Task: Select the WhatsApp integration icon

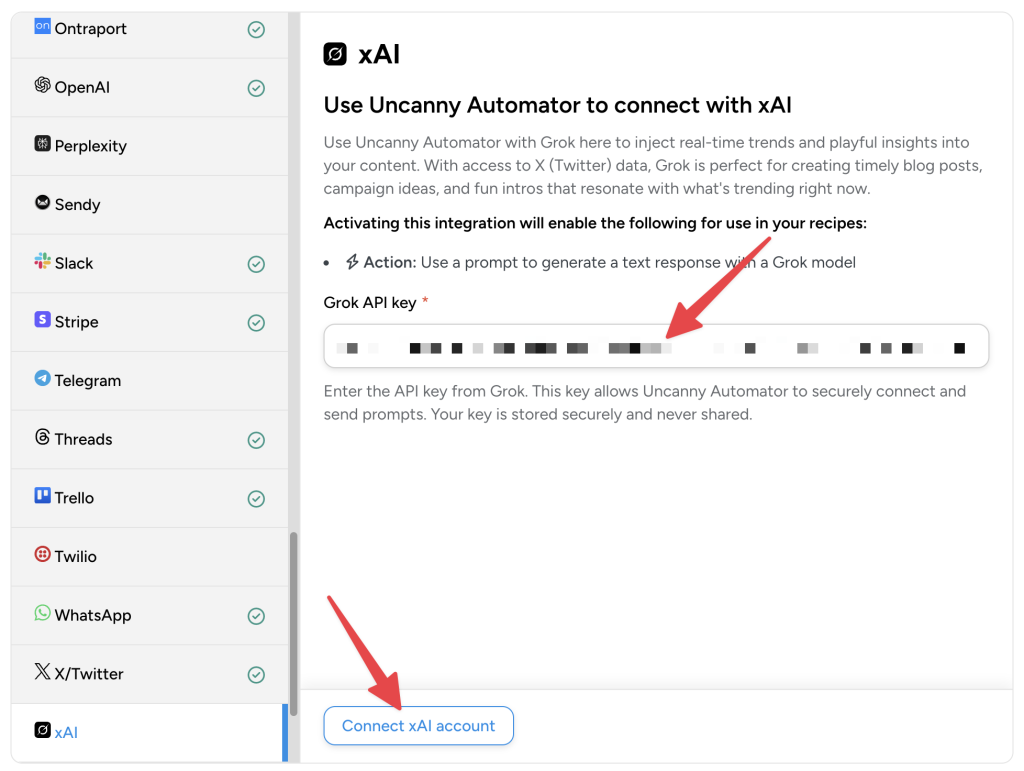Action: 42,616
